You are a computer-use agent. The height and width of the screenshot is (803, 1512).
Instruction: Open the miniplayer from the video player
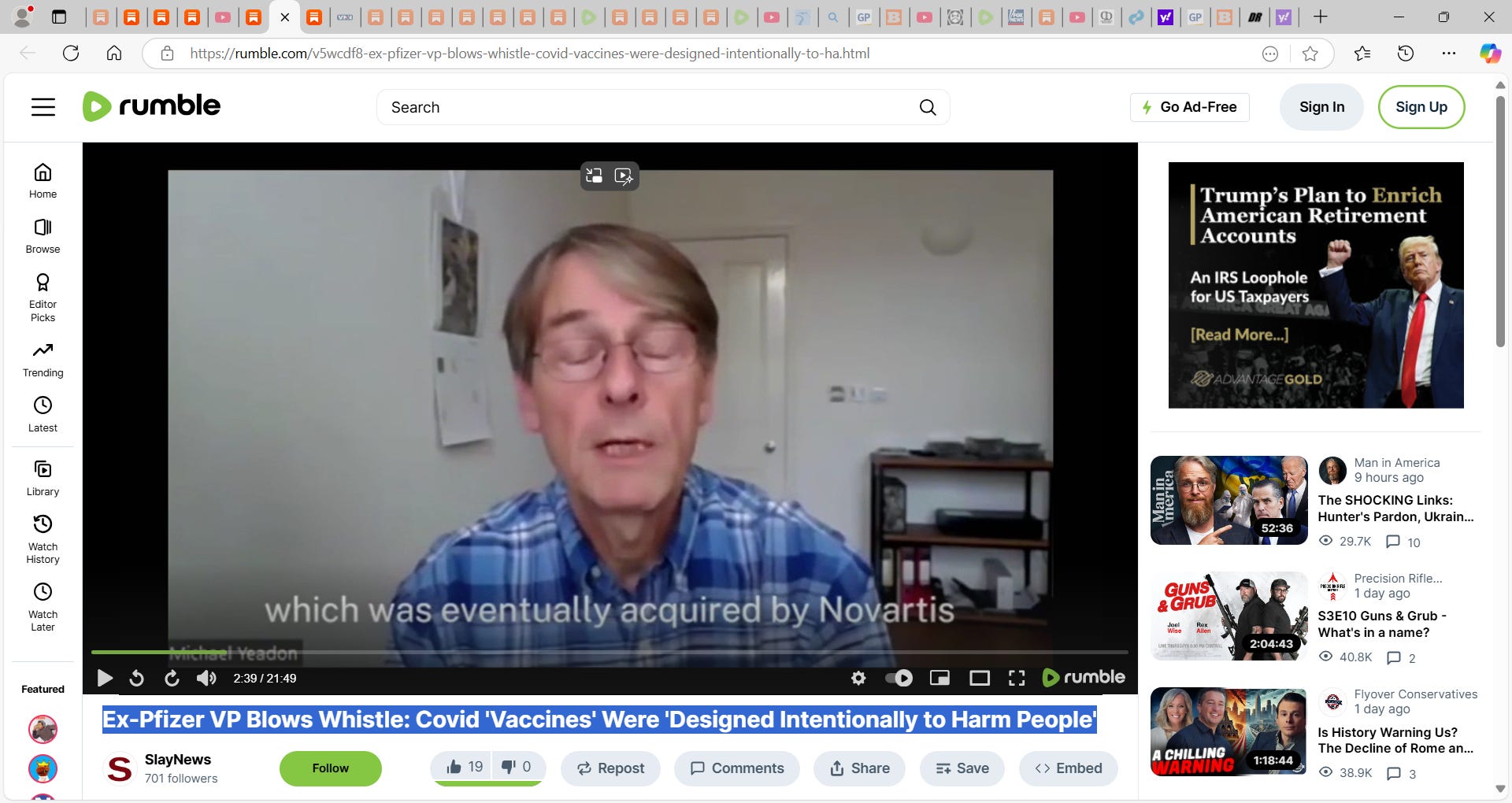[x=939, y=678]
